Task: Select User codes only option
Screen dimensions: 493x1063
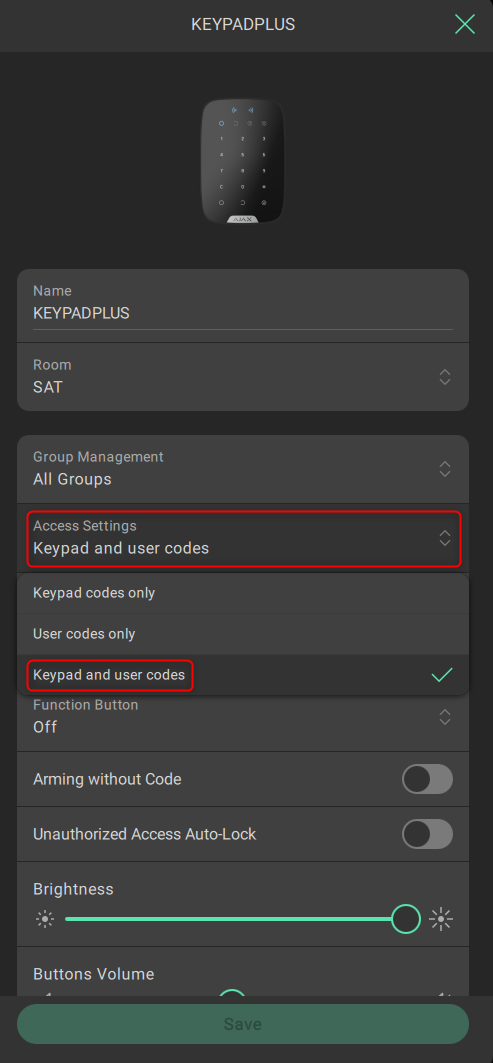Action: click(x=243, y=634)
